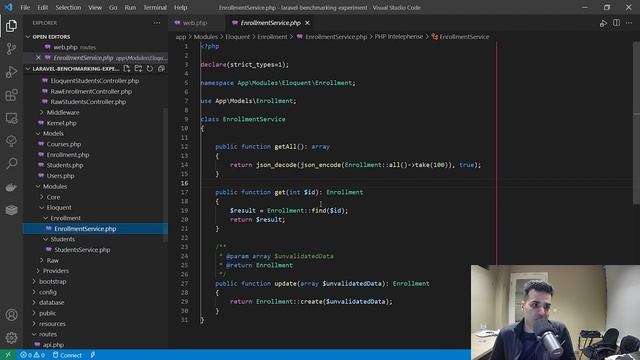The image size is (640, 360).
Task: Open the Help menu
Action: click(180, 7)
